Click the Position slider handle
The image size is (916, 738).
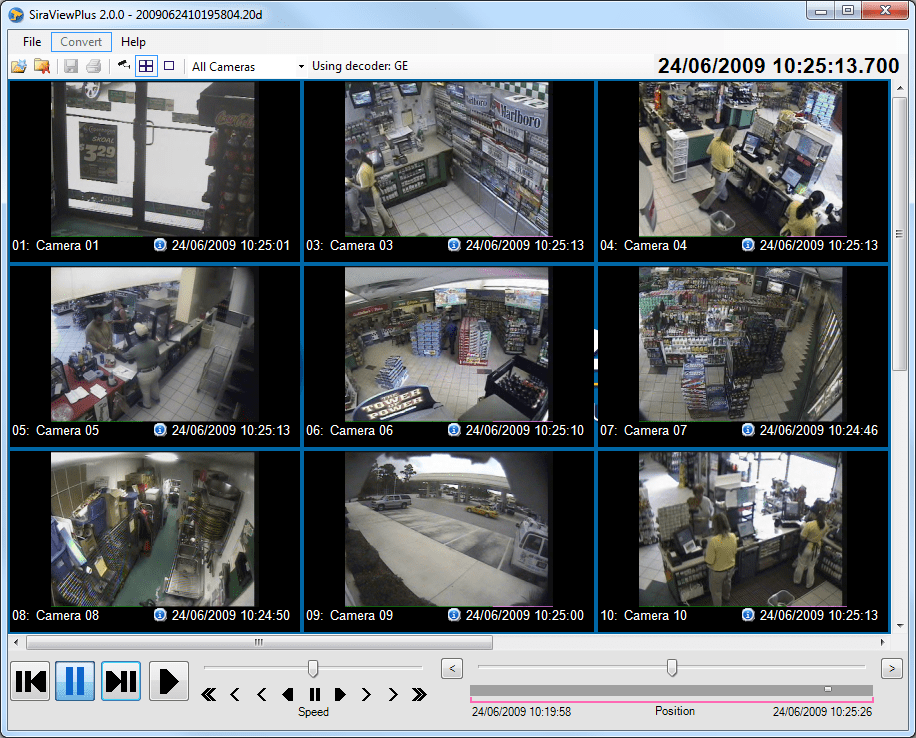point(672,667)
